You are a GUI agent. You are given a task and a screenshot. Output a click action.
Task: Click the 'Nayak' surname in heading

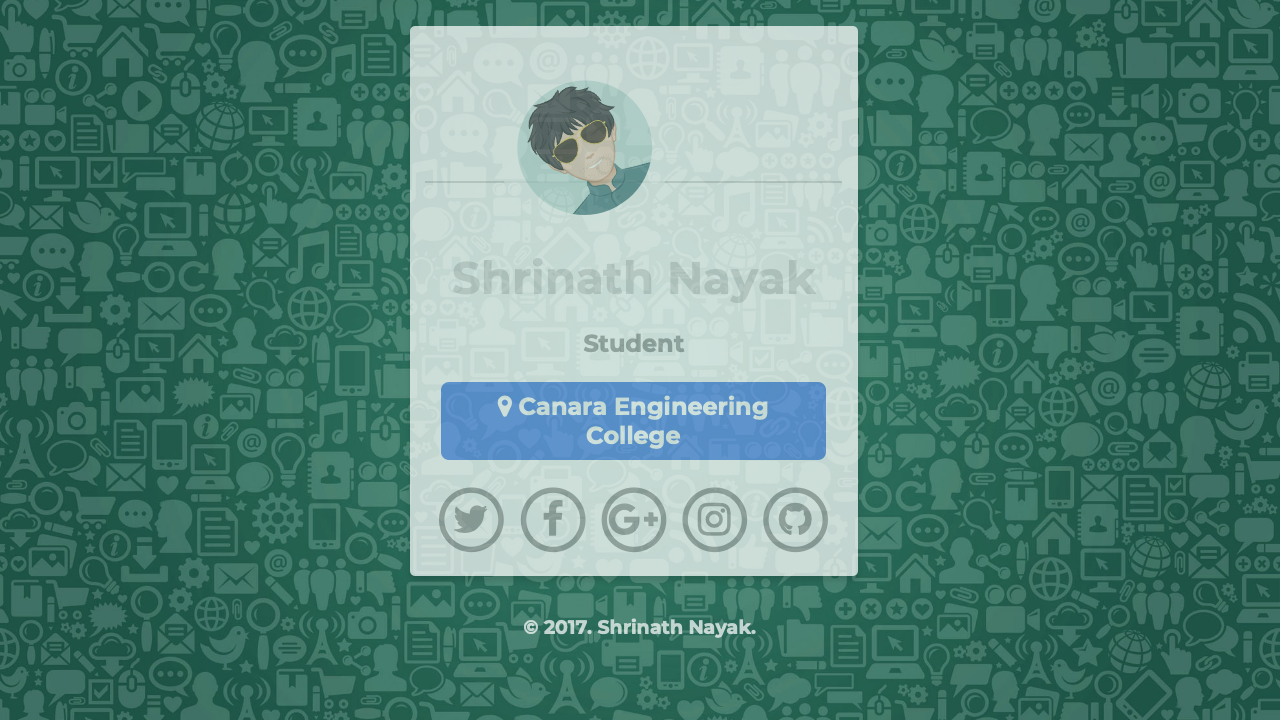click(741, 279)
